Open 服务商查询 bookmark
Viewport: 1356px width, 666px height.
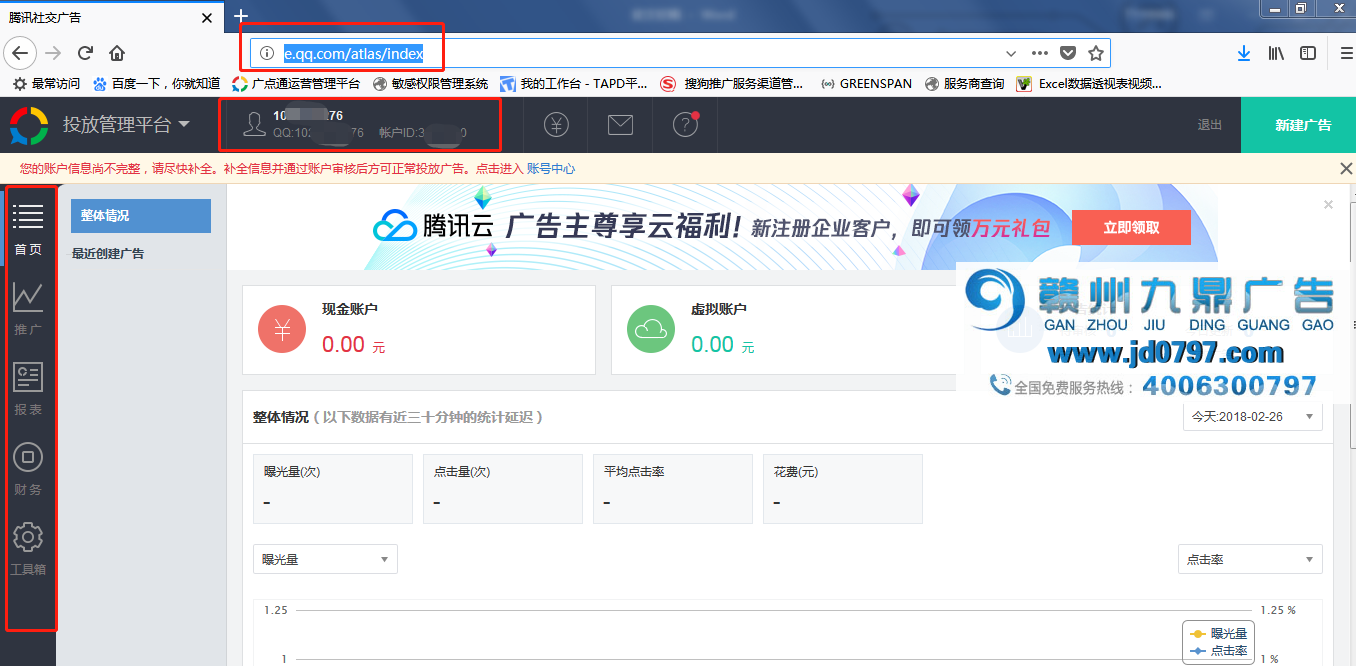(964, 84)
